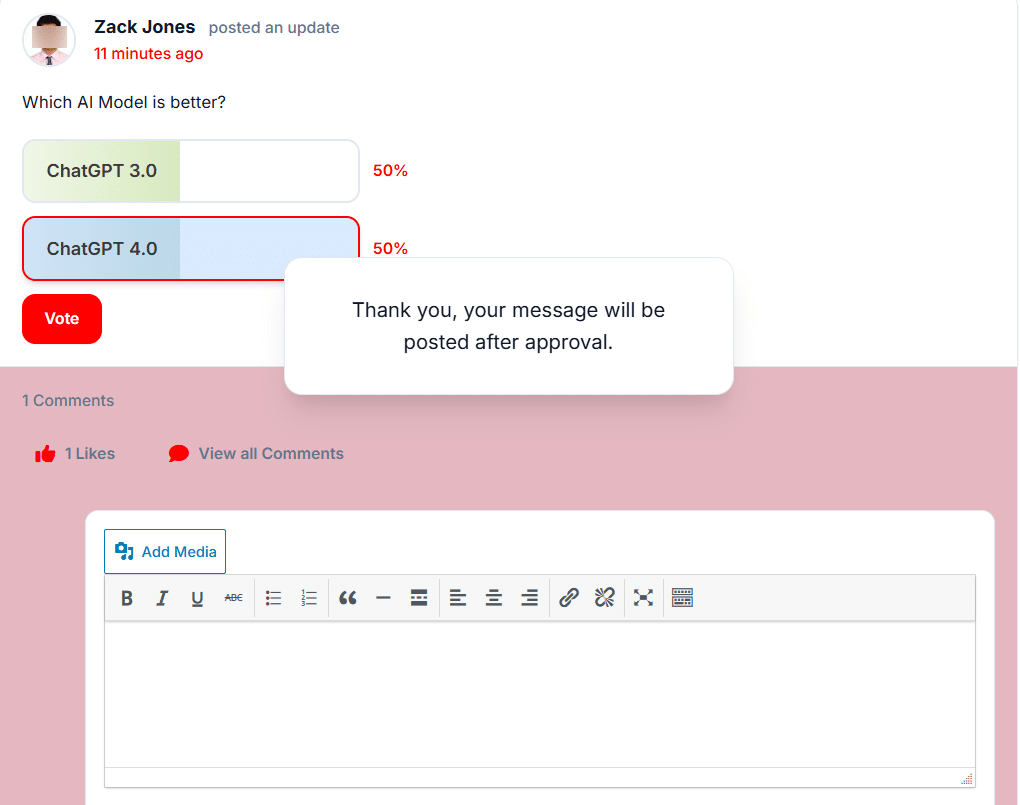The image size is (1020, 805).
Task: Submit the poll with the Vote button
Action: [x=62, y=319]
